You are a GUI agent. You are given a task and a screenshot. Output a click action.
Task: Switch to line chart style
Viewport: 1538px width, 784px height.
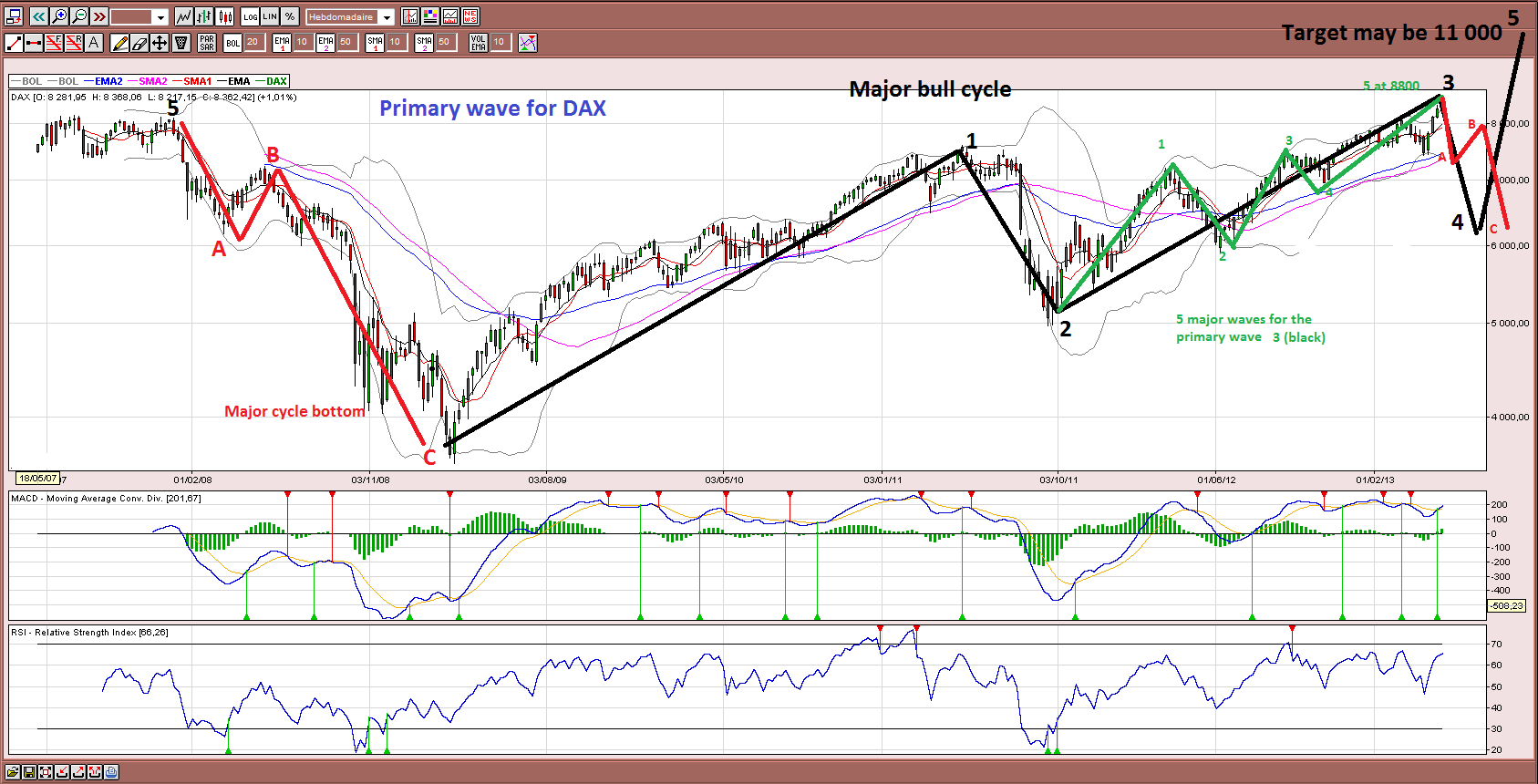tap(184, 16)
